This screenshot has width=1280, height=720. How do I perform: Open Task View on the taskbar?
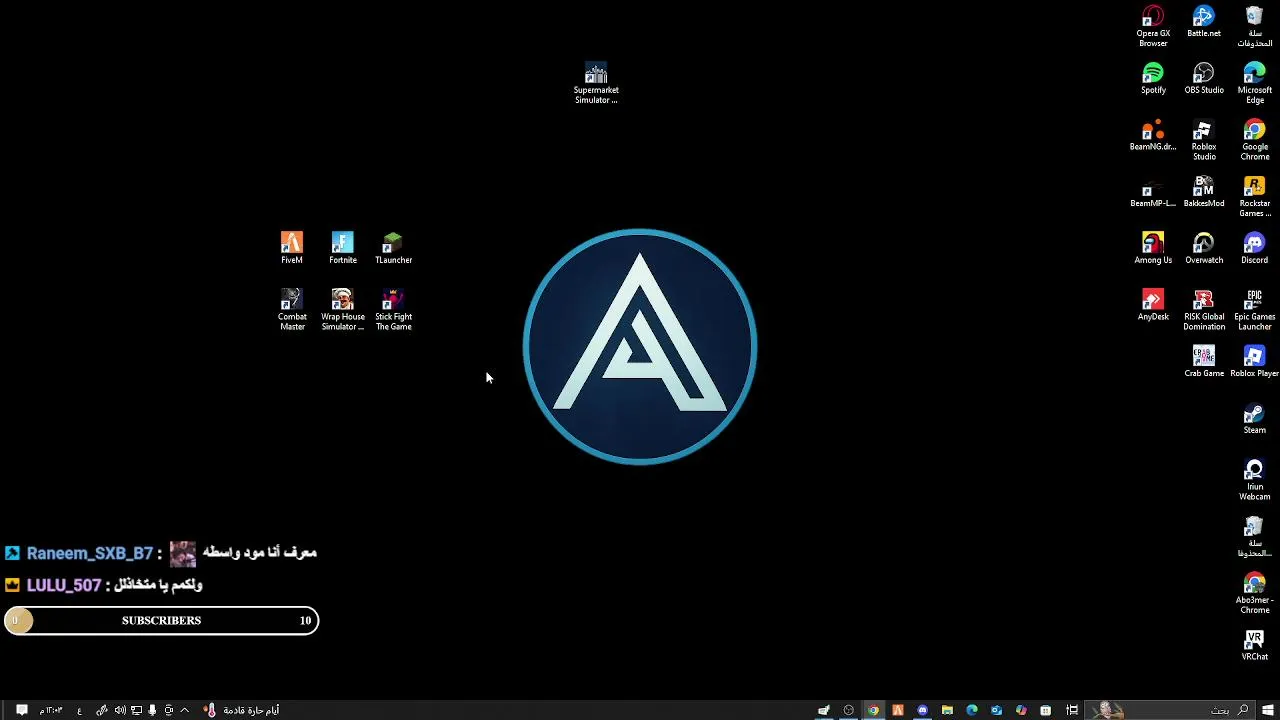click(x=1072, y=710)
